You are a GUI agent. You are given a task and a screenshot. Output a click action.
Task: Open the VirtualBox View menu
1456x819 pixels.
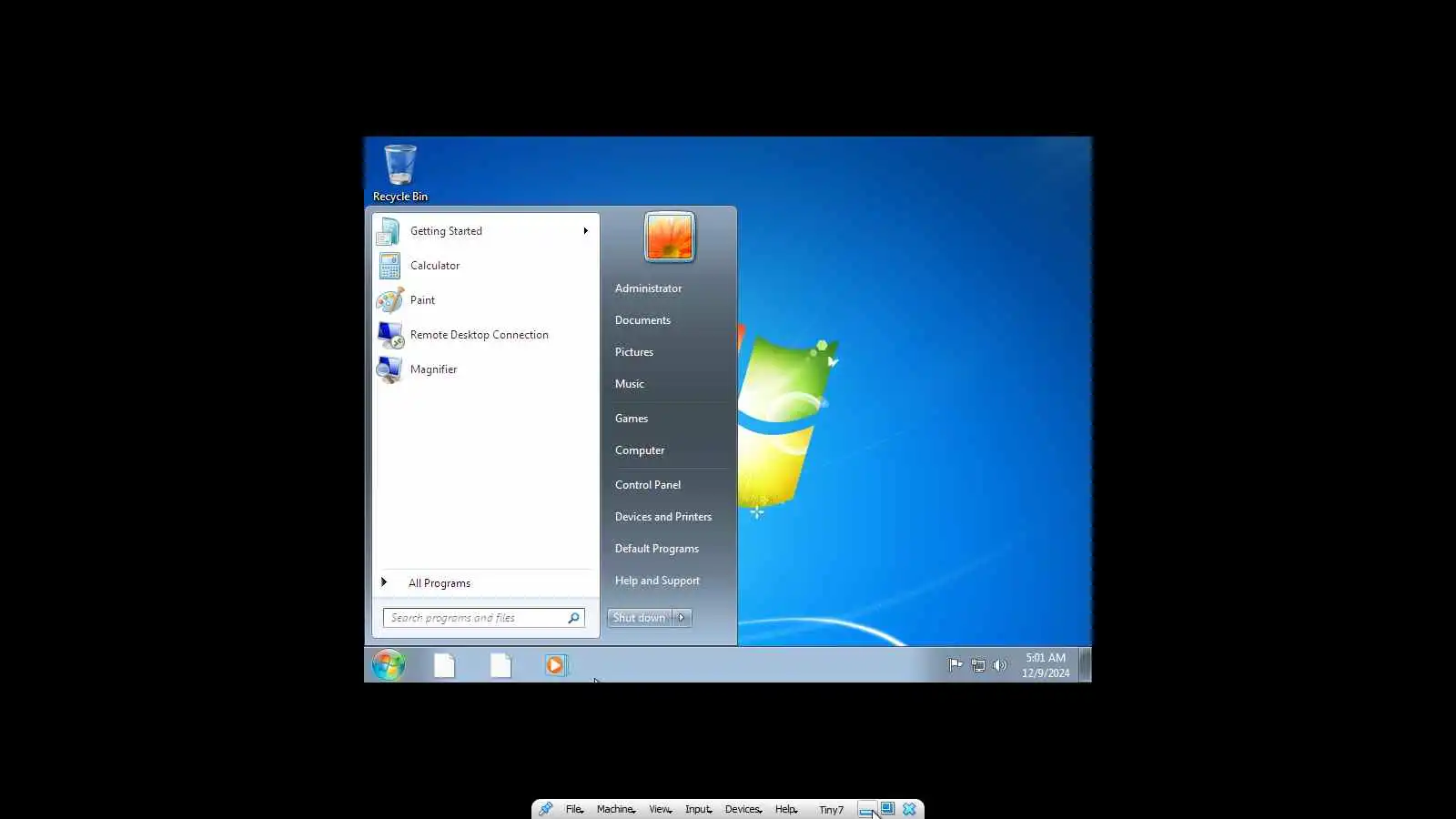point(661,809)
